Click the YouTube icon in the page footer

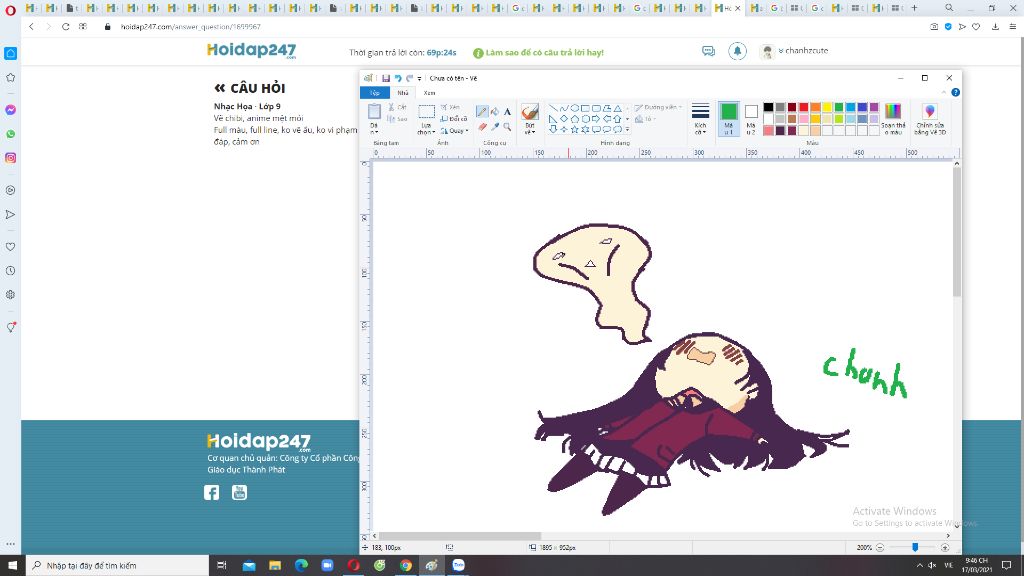click(x=240, y=492)
